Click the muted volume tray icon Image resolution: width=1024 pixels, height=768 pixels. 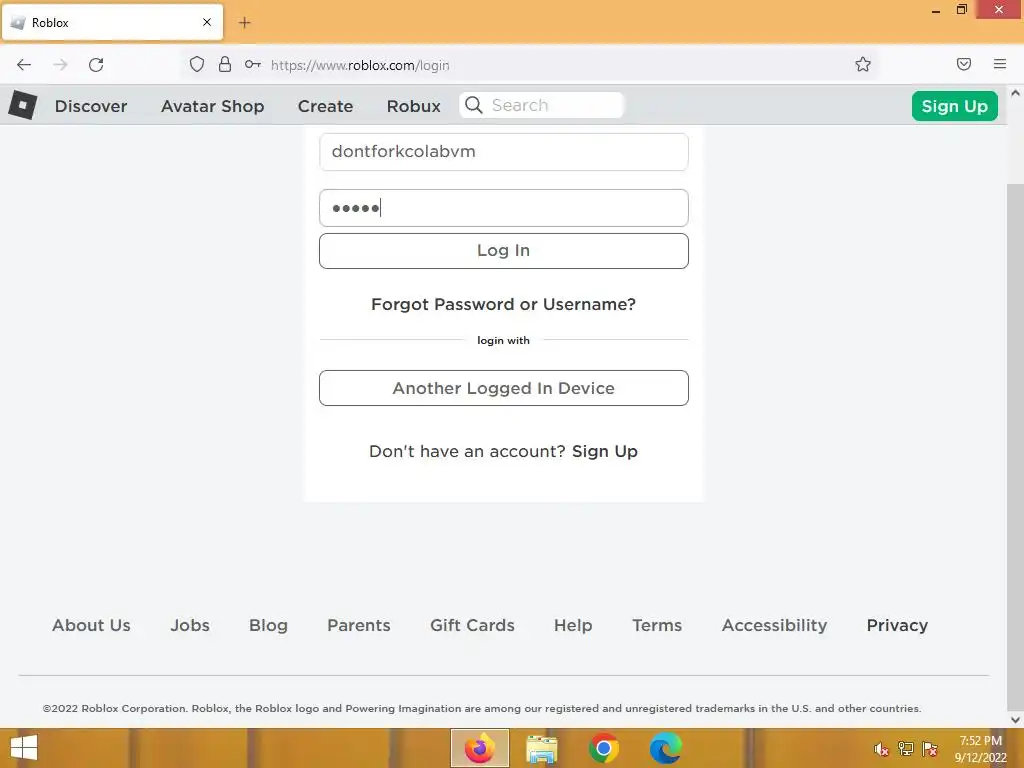pos(881,749)
